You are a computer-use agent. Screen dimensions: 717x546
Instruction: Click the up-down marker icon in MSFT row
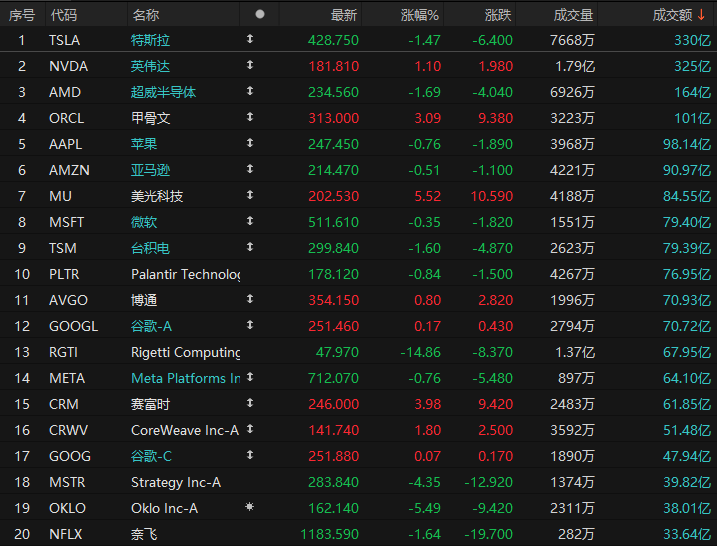tap(250, 221)
